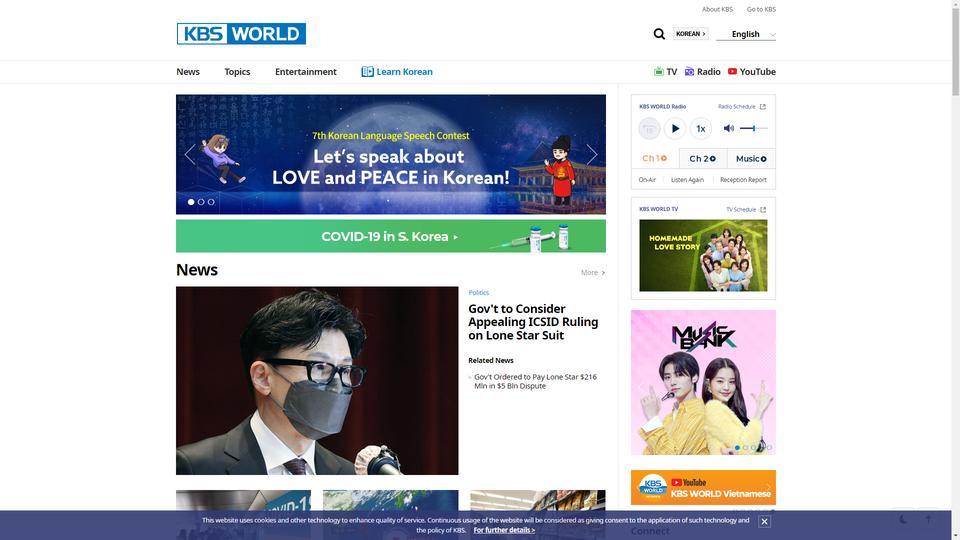Switch to radio Ch 2 tab

[x=703, y=159]
